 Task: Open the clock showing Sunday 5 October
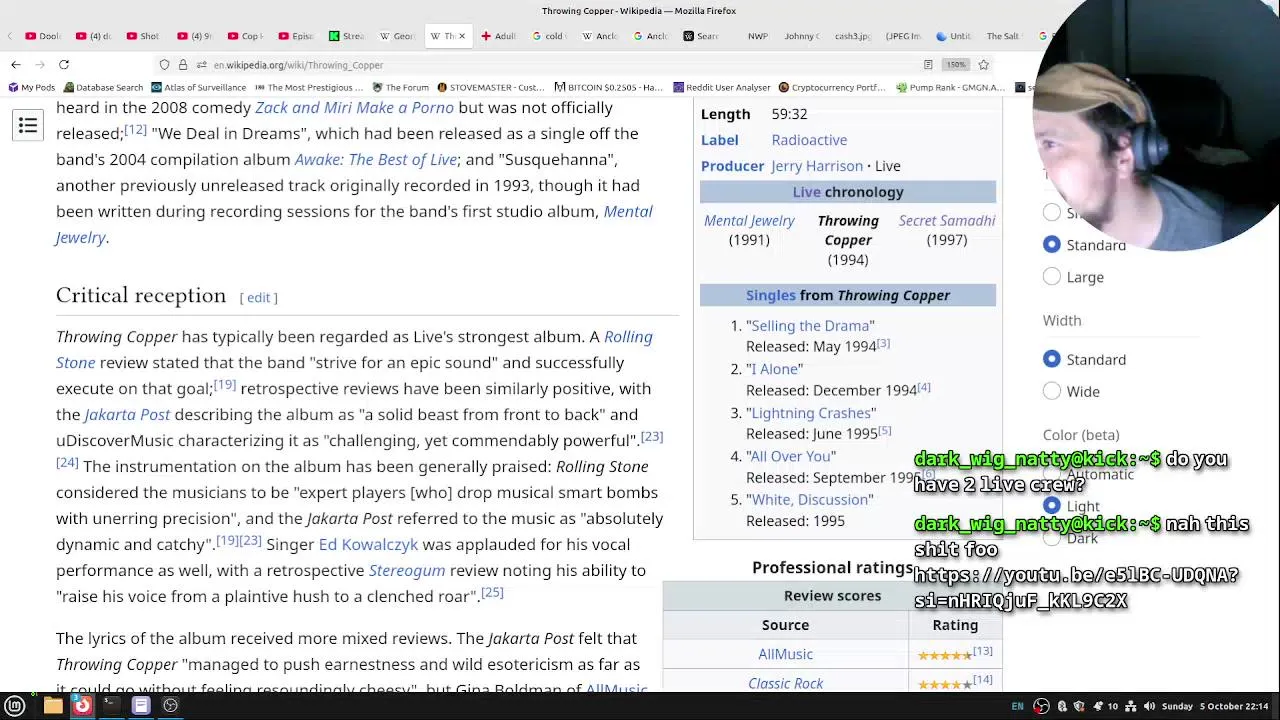click(x=1217, y=706)
